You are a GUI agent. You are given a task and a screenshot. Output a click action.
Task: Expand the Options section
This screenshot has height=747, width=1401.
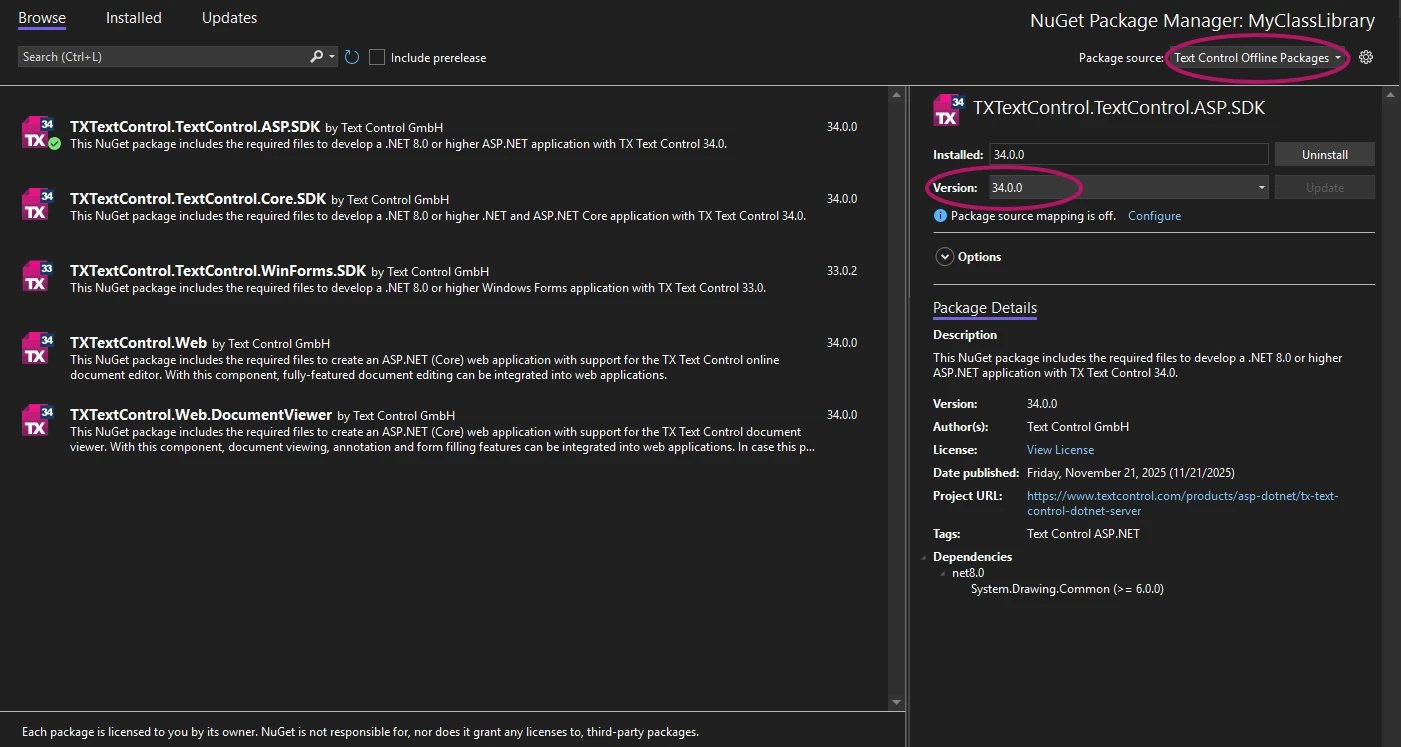click(x=944, y=257)
